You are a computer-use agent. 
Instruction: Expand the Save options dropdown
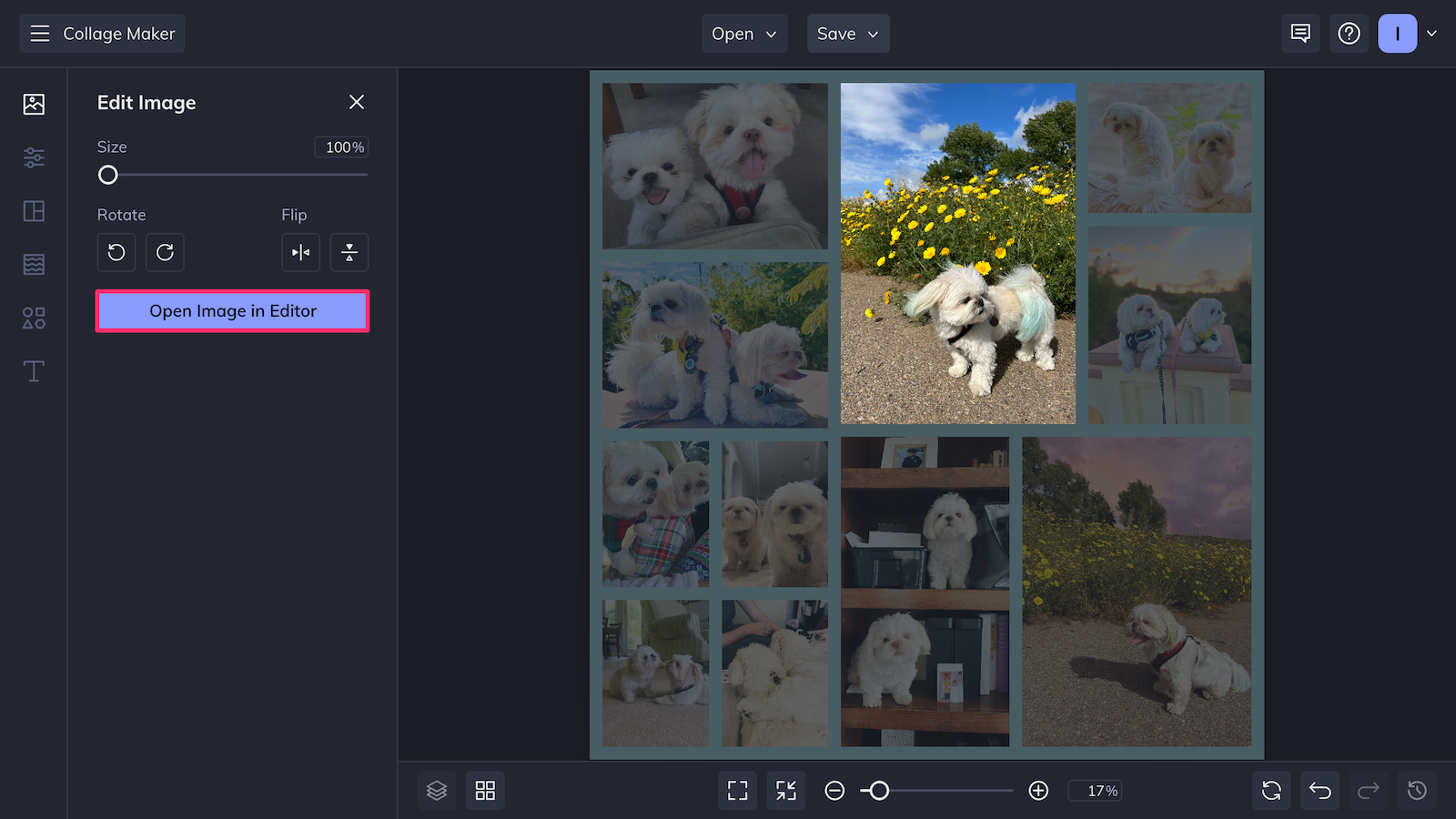coord(847,33)
